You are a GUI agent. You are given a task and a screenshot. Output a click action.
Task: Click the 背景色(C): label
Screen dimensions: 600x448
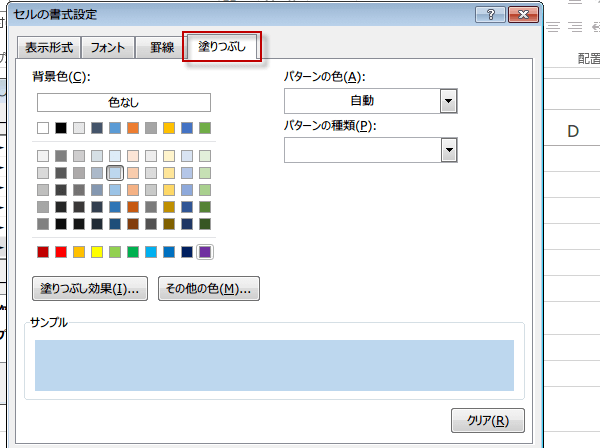(x=61, y=77)
